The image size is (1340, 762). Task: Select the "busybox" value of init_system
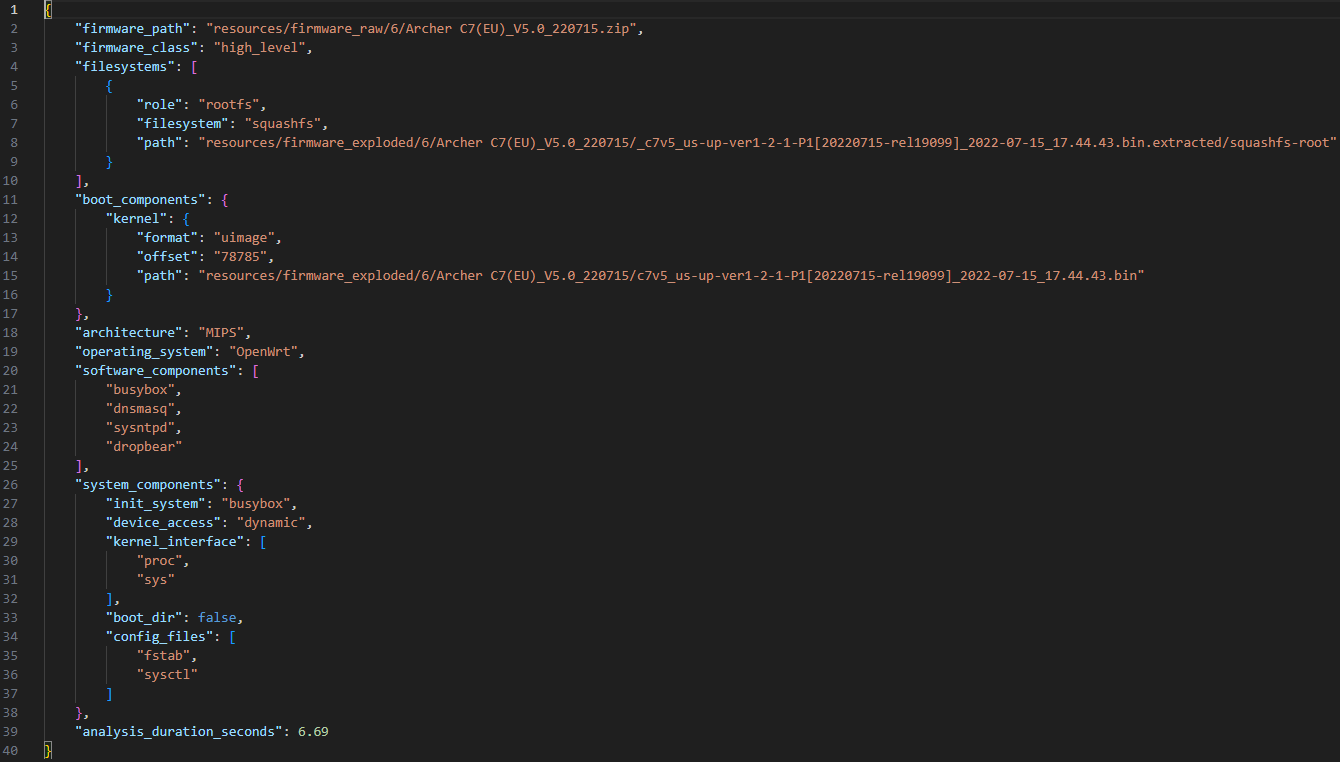point(256,503)
